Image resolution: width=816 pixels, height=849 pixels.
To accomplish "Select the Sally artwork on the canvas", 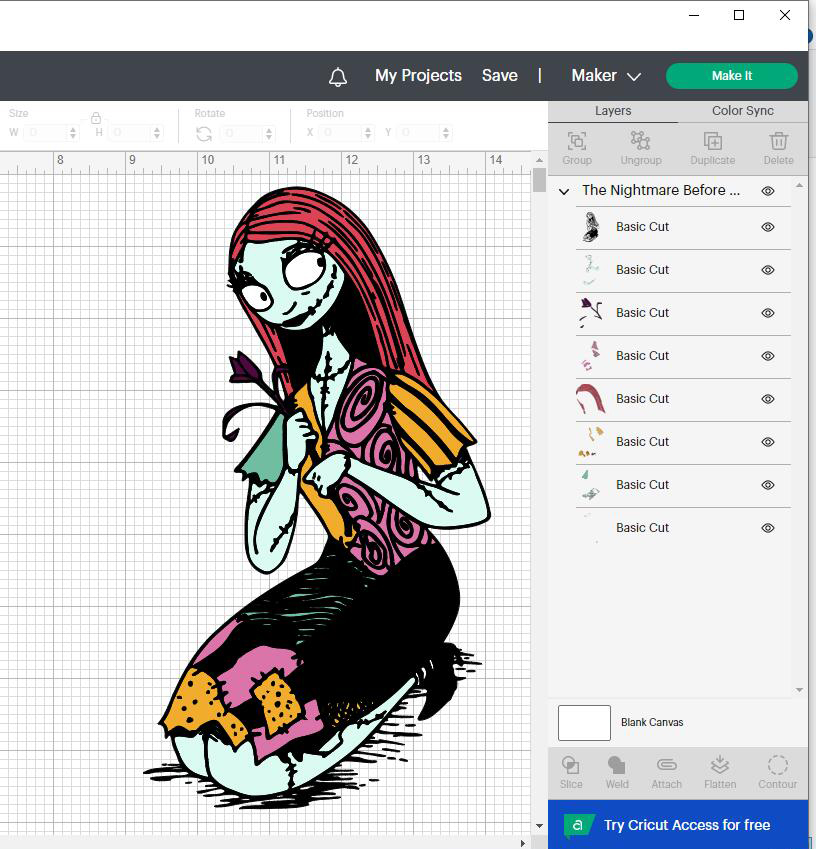I will click(319, 498).
